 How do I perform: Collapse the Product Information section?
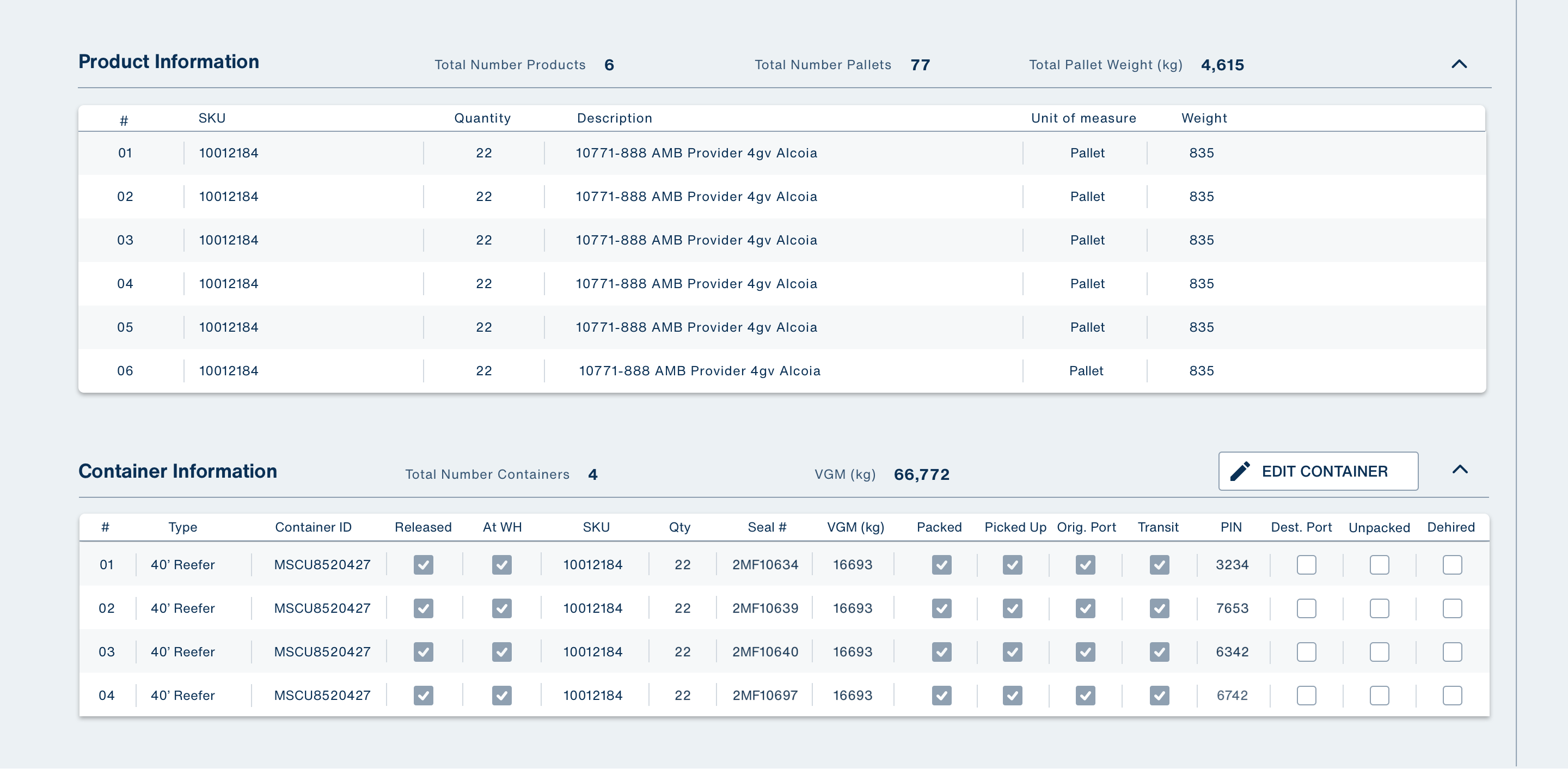coord(1459,64)
